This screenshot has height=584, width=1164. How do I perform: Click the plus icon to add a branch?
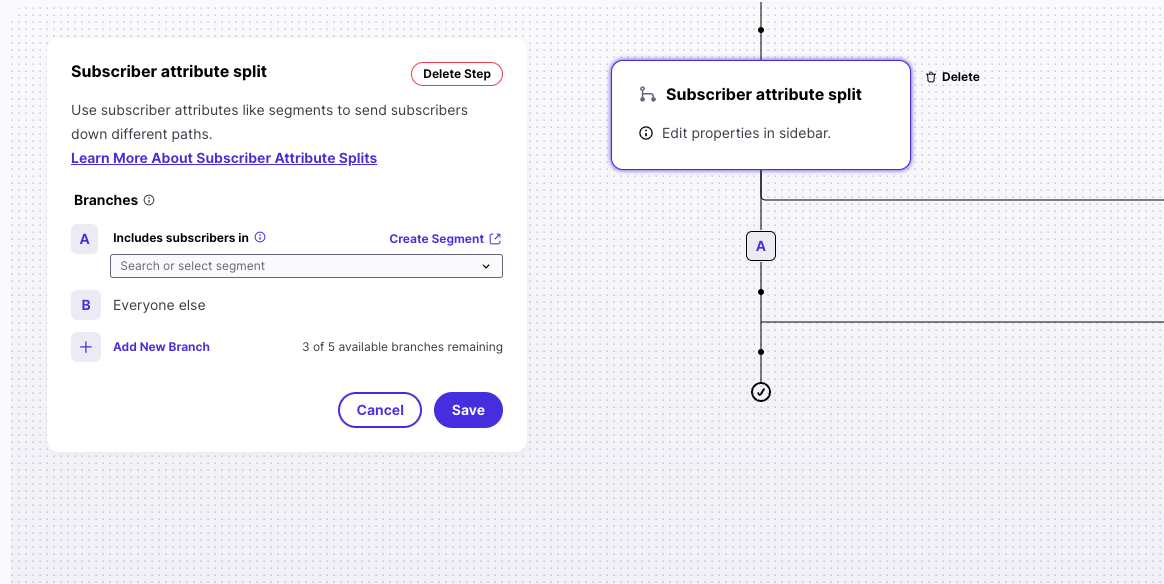point(85,347)
